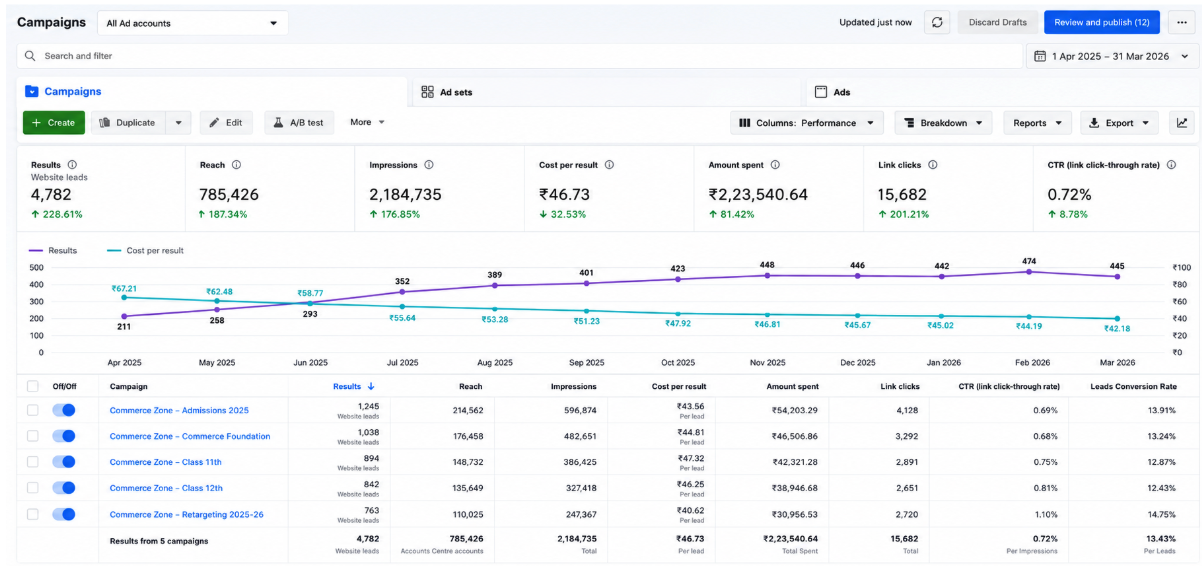Click the 14.75% leads conversion rate cell
The image size is (1202, 566).
click(1162, 514)
